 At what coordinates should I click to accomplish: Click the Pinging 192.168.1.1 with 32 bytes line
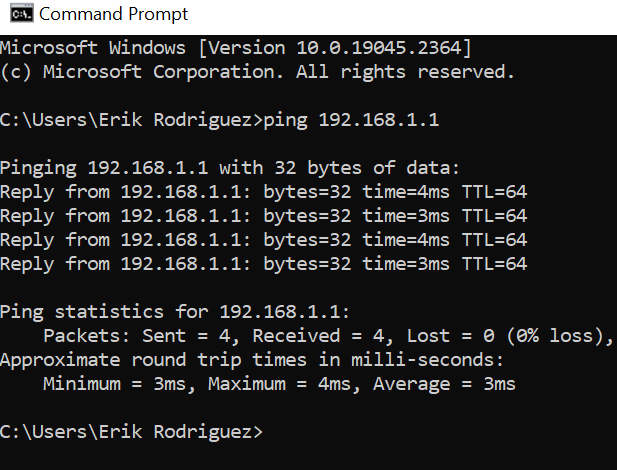(x=230, y=168)
